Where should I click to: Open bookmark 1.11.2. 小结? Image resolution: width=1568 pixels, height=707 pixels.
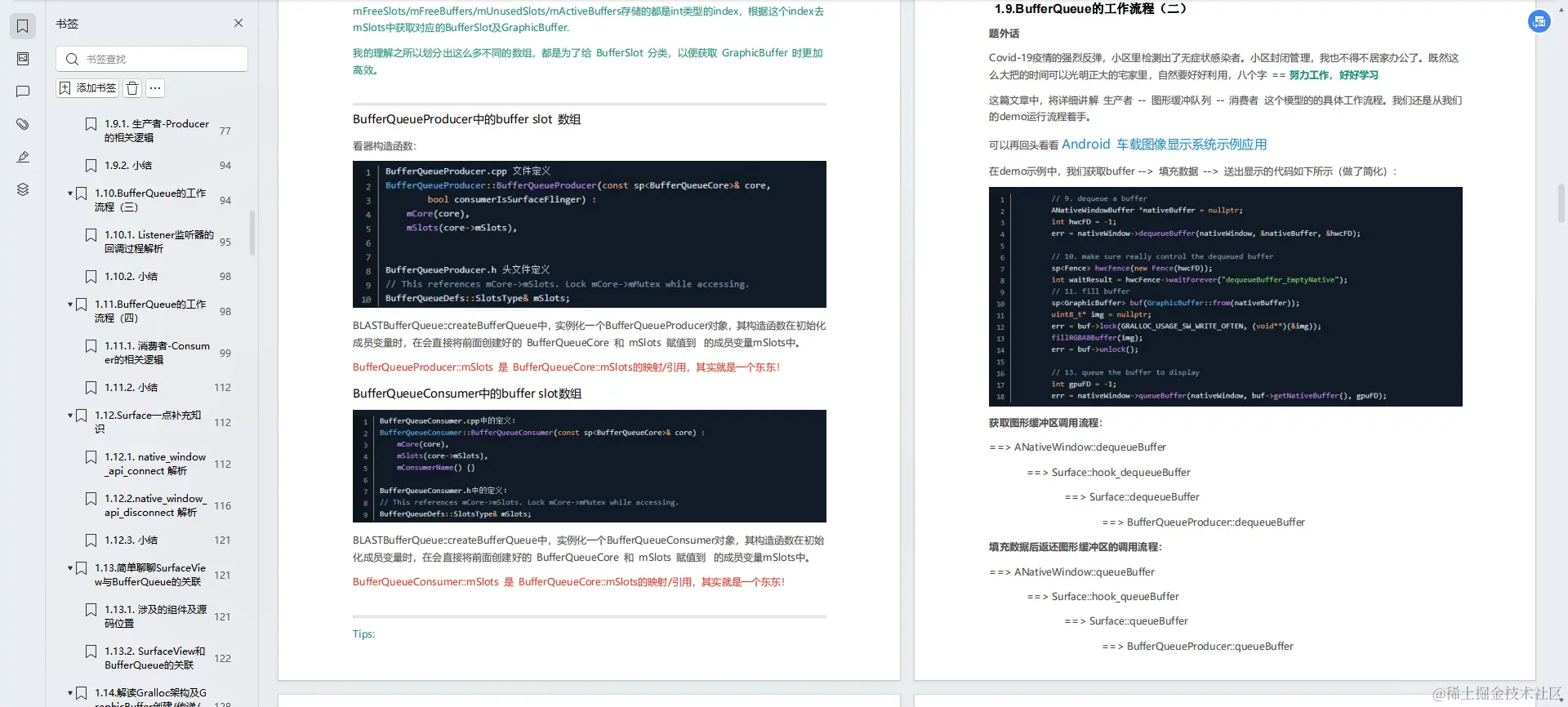pos(131,387)
